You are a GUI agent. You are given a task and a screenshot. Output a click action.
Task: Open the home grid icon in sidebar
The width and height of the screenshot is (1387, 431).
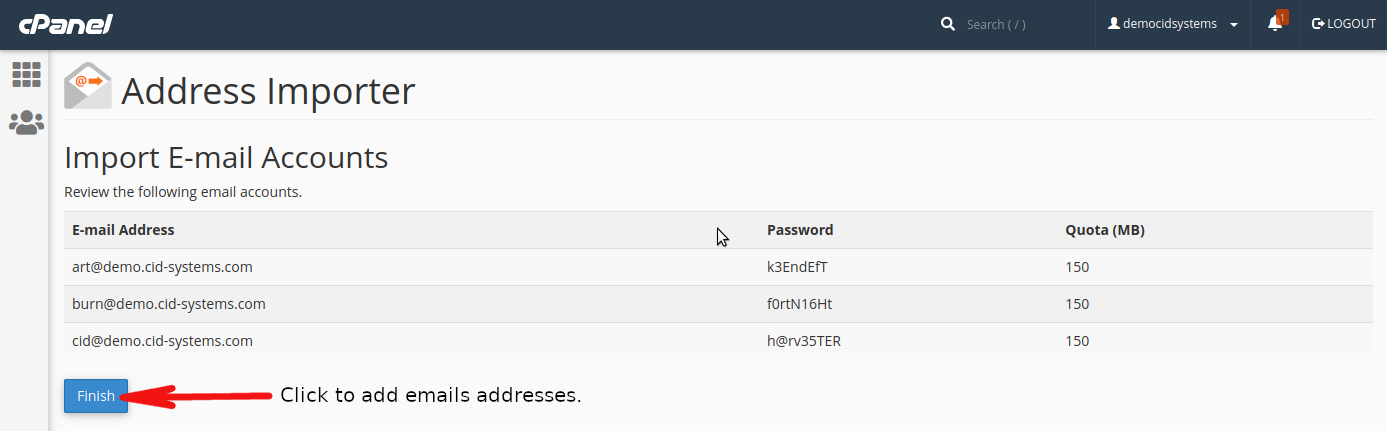click(x=26, y=74)
